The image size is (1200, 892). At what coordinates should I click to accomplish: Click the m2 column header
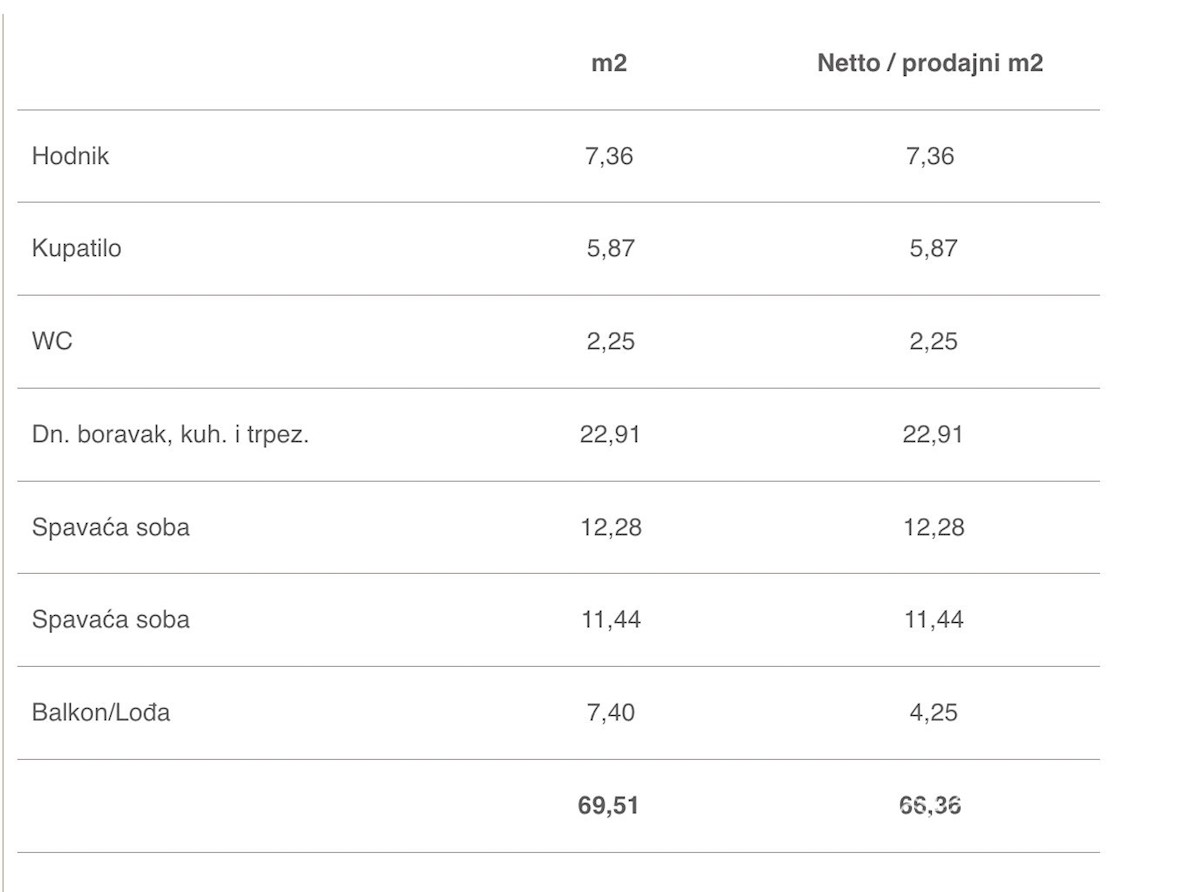tap(609, 64)
